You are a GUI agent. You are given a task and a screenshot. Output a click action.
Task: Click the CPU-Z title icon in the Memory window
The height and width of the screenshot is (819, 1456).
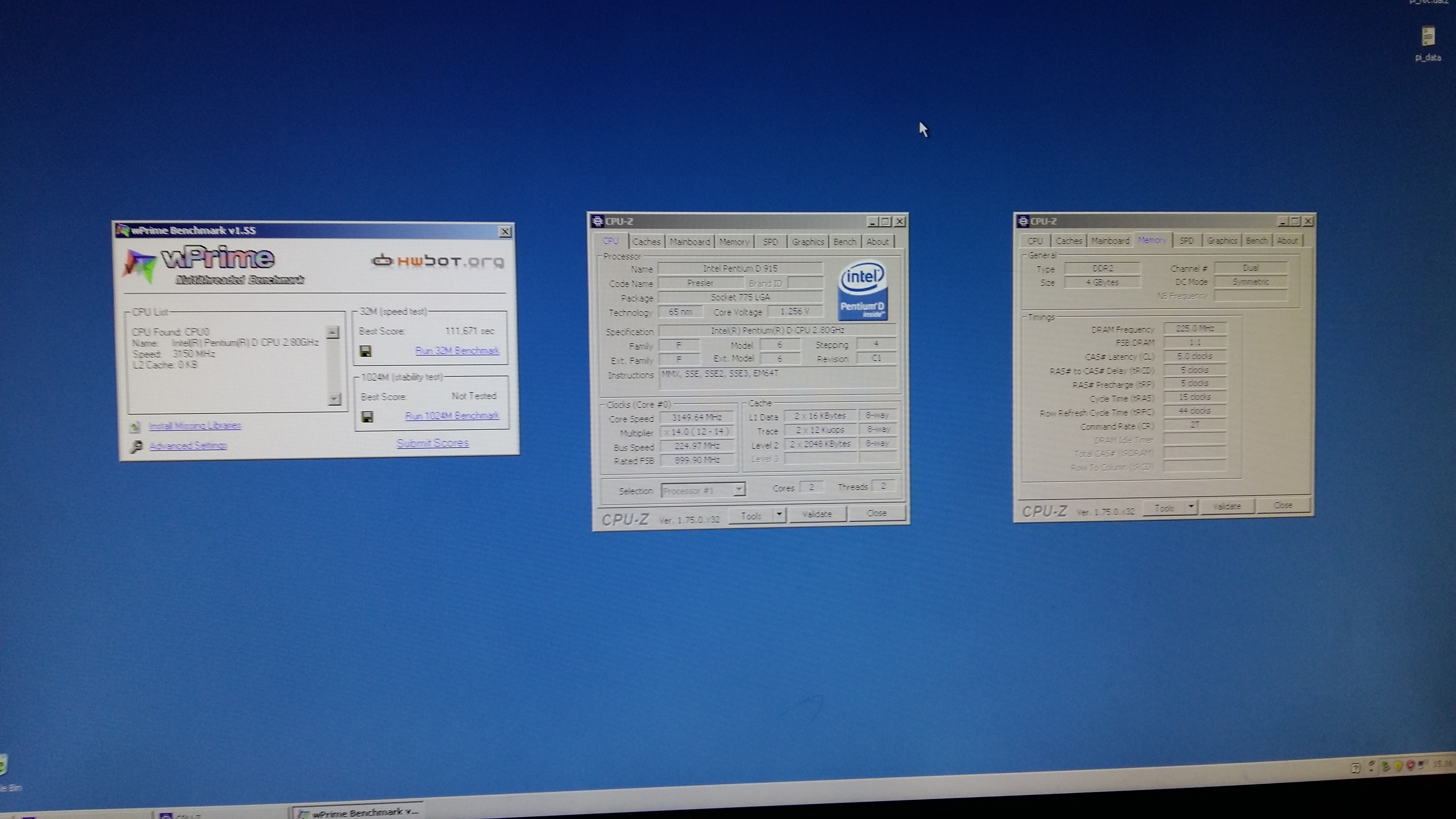pos(1023,221)
